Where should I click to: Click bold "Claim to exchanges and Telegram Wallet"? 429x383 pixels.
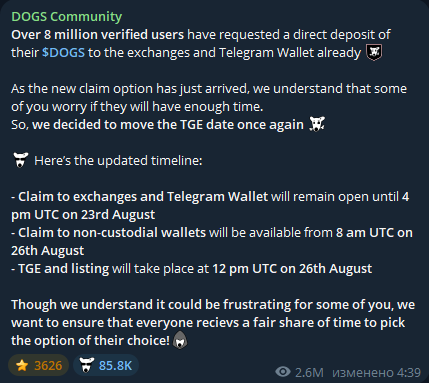[143, 197]
